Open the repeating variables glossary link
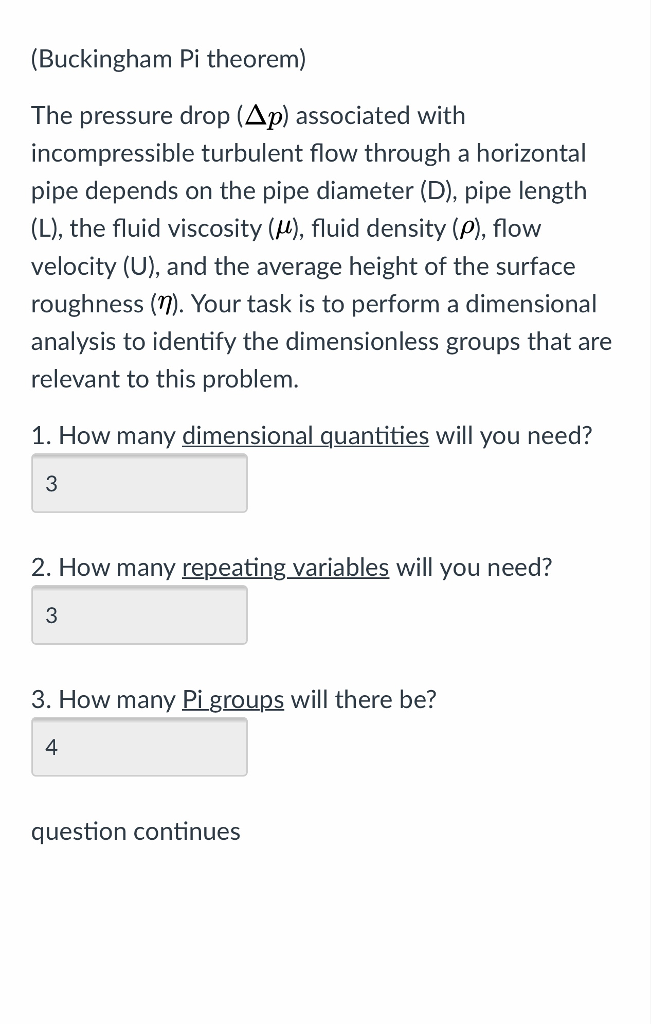 click(284, 567)
